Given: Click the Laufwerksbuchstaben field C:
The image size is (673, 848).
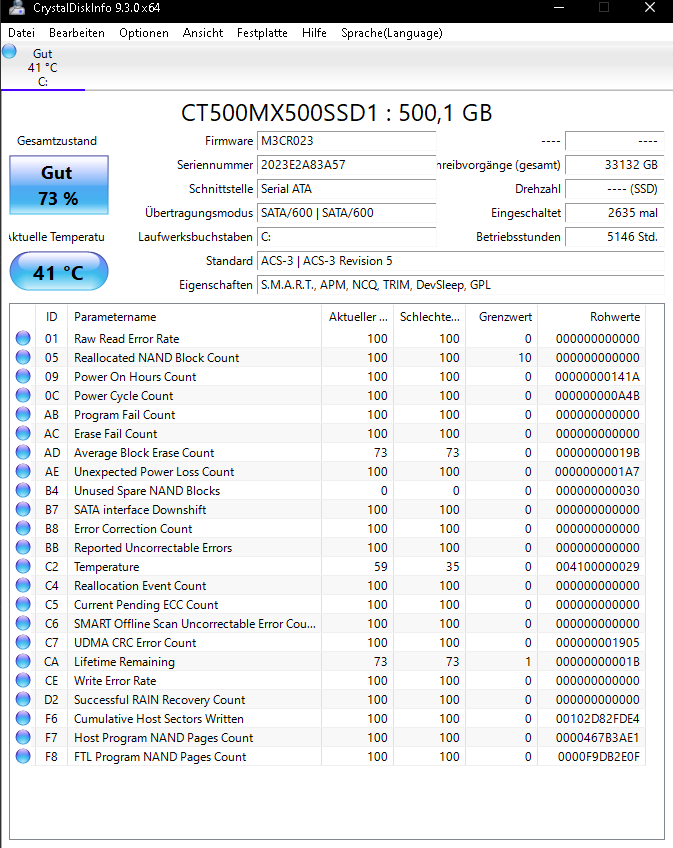Looking at the screenshot, I should pos(346,237).
